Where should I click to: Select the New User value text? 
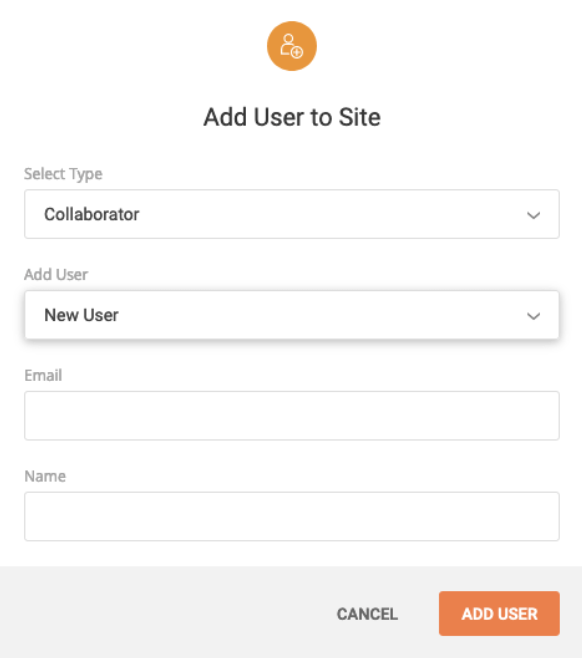click(x=81, y=315)
